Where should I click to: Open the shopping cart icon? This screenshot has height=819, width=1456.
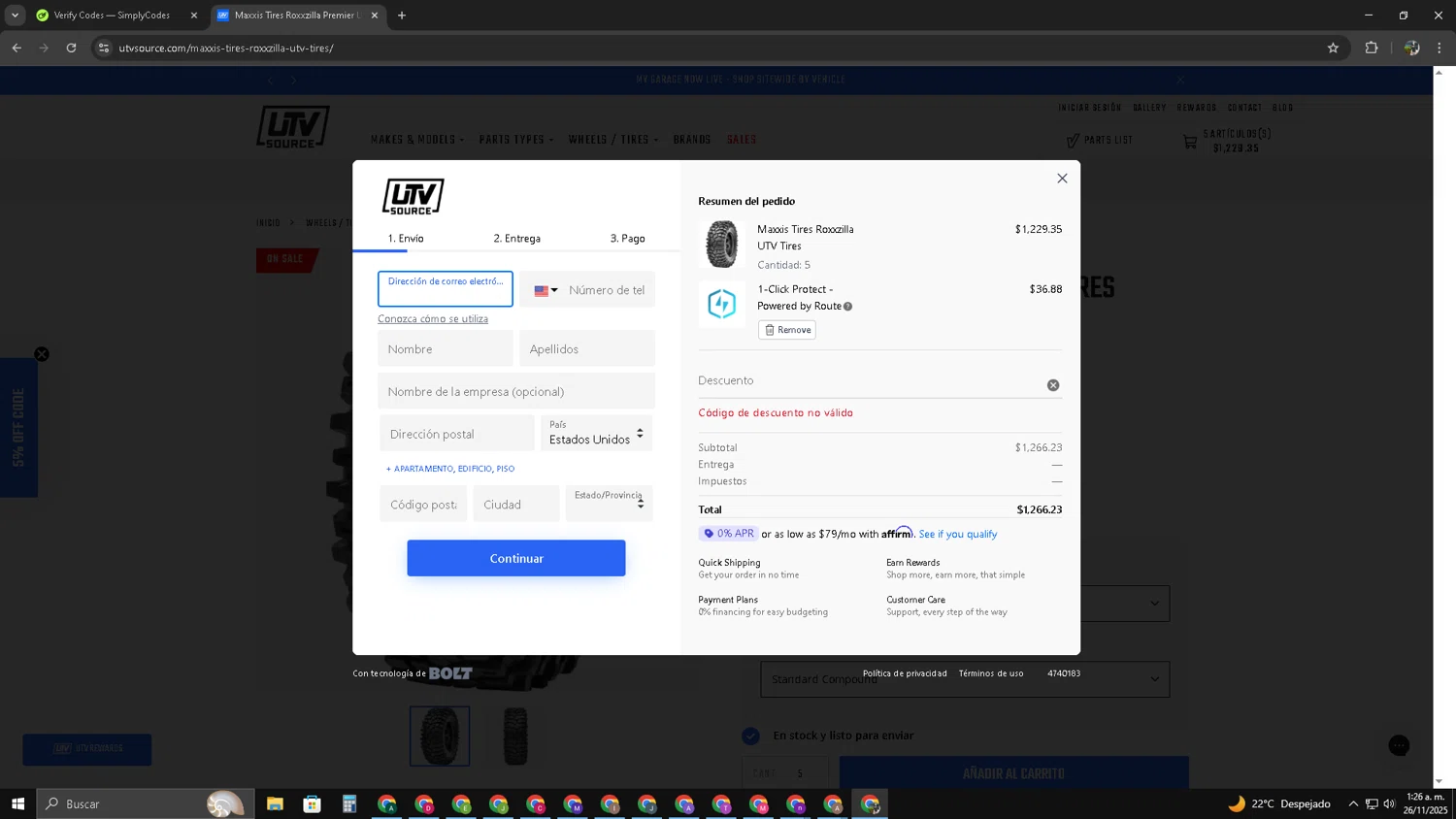[1190, 142]
